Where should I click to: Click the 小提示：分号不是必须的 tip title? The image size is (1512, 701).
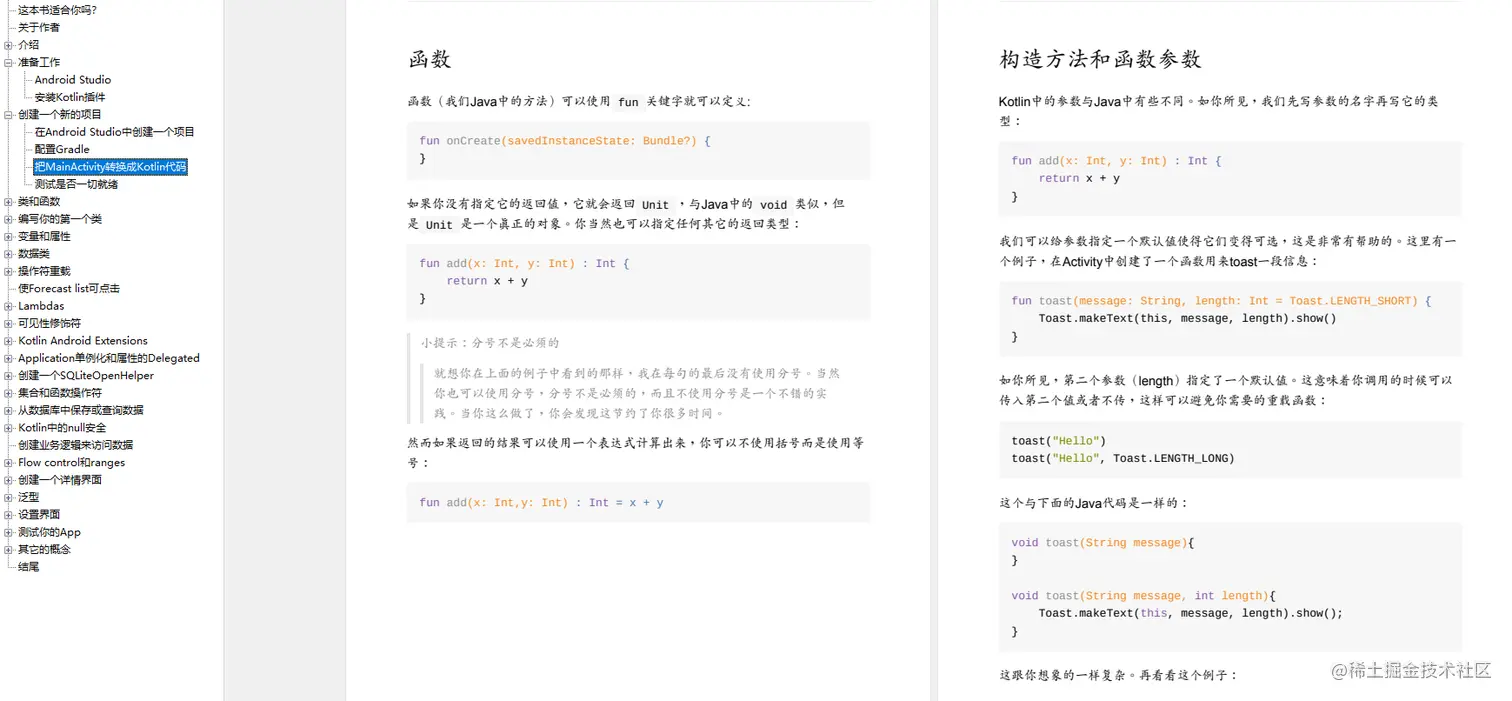pyautogui.click(x=490, y=343)
